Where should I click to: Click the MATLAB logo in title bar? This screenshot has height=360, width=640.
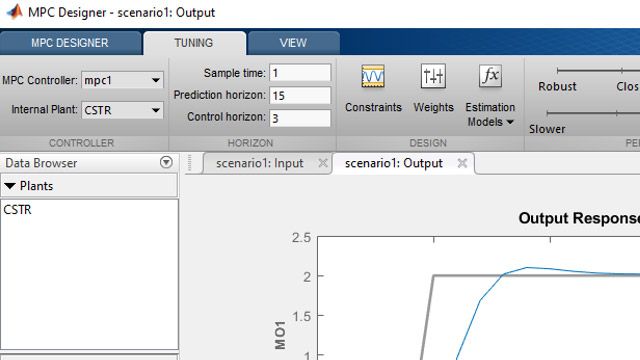pos(14,12)
